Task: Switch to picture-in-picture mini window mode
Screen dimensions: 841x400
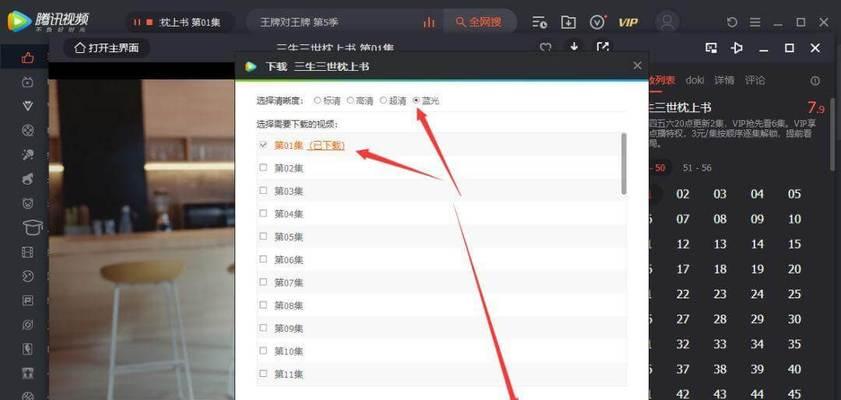Action: coord(711,48)
